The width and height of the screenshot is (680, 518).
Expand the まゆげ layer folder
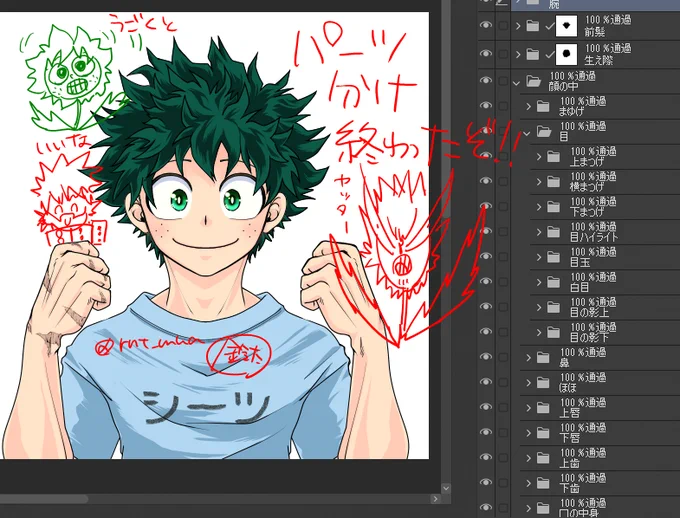coord(529,106)
